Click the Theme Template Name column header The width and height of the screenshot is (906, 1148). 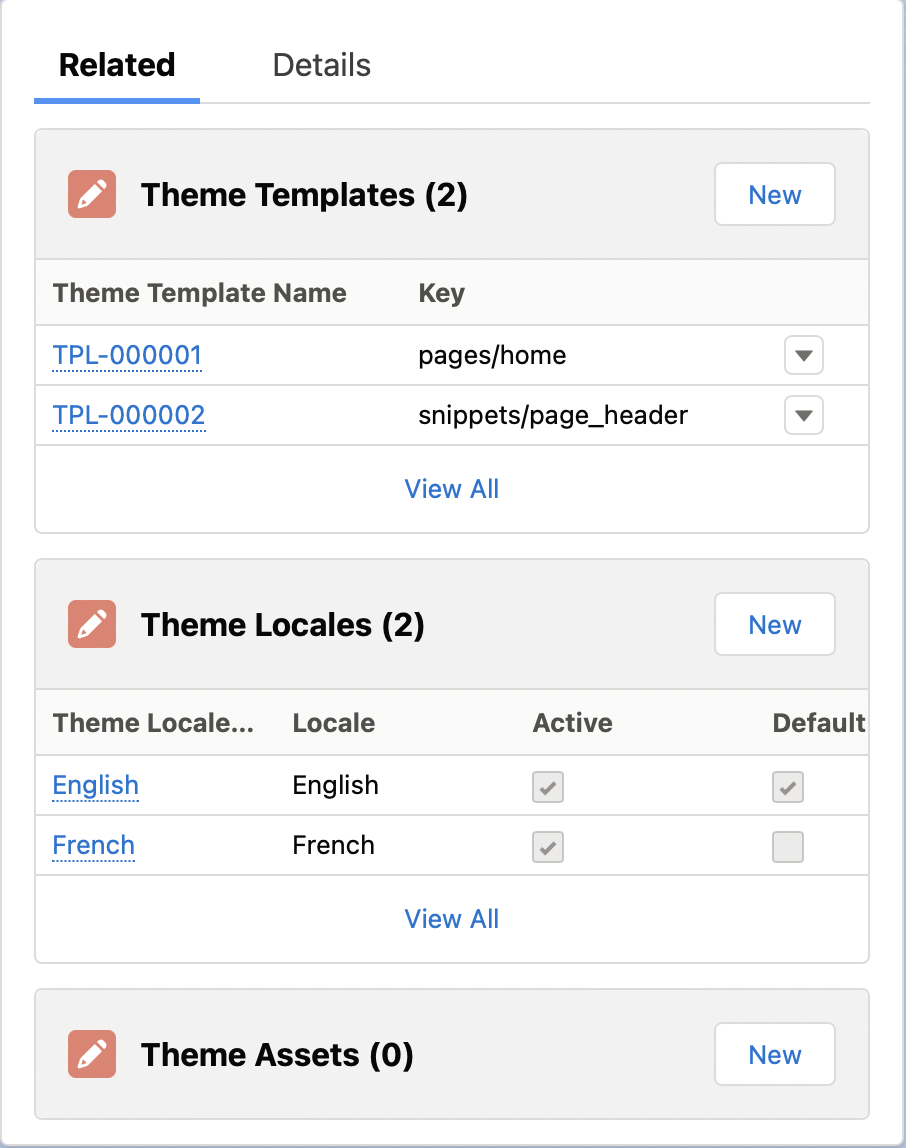point(200,293)
